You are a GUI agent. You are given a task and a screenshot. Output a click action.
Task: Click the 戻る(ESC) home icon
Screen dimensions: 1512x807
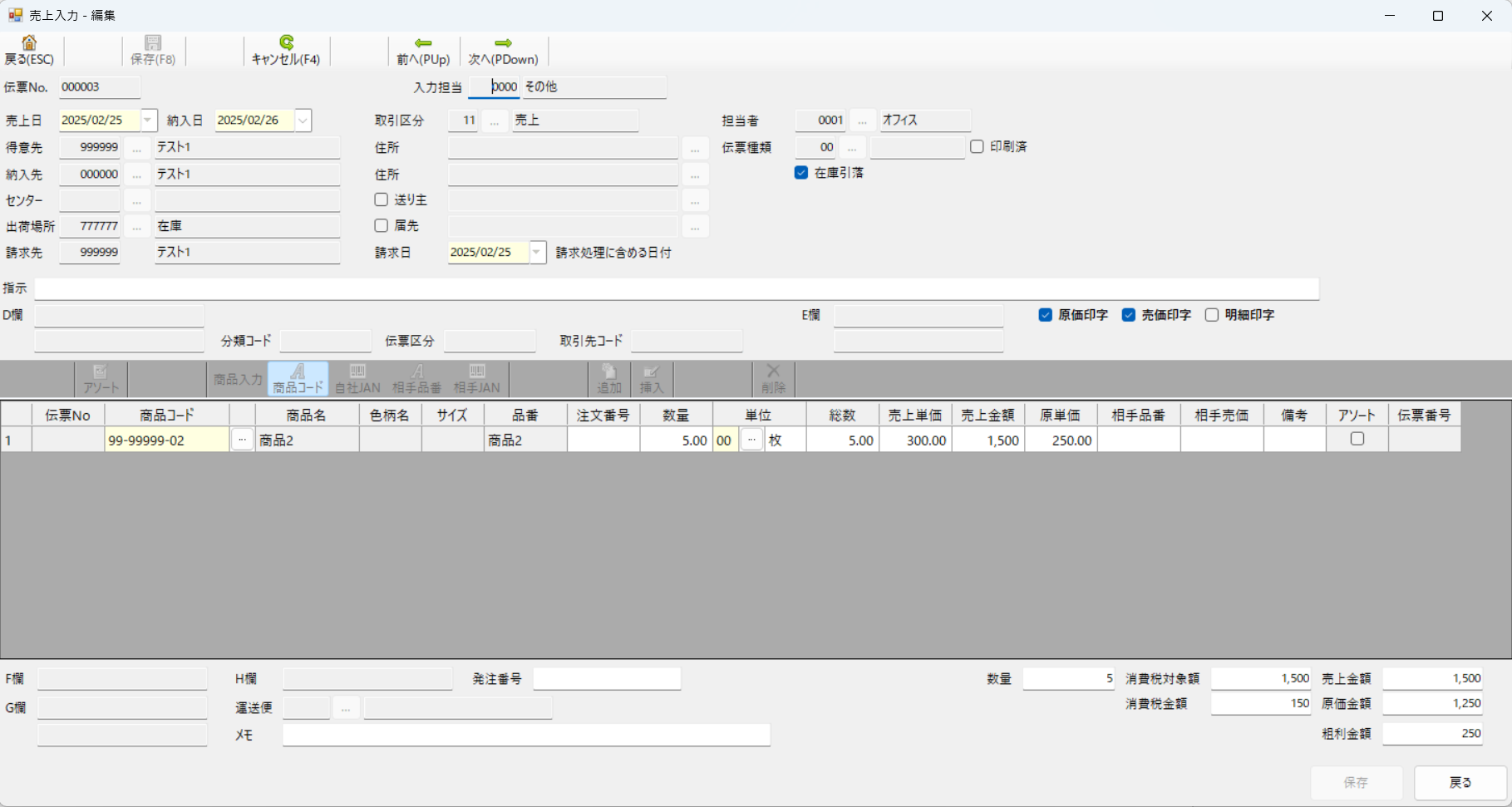(29, 43)
